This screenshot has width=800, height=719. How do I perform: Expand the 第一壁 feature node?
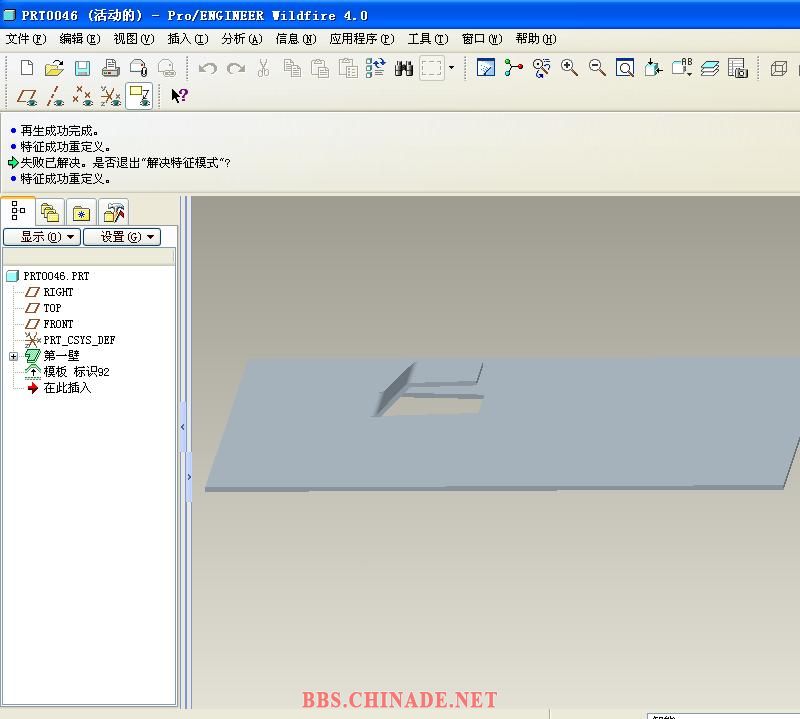click(14, 356)
